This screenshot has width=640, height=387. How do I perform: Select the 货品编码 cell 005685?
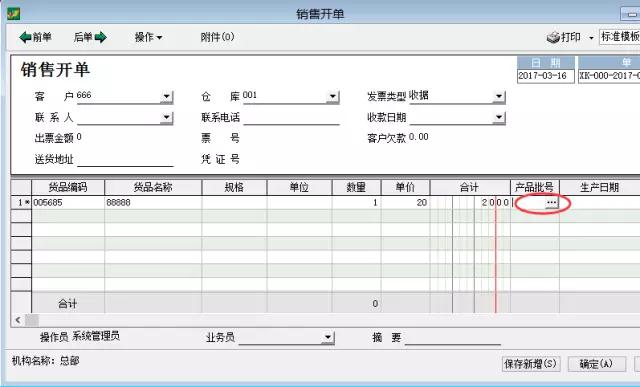pyautogui.click(x=68, y=202)
